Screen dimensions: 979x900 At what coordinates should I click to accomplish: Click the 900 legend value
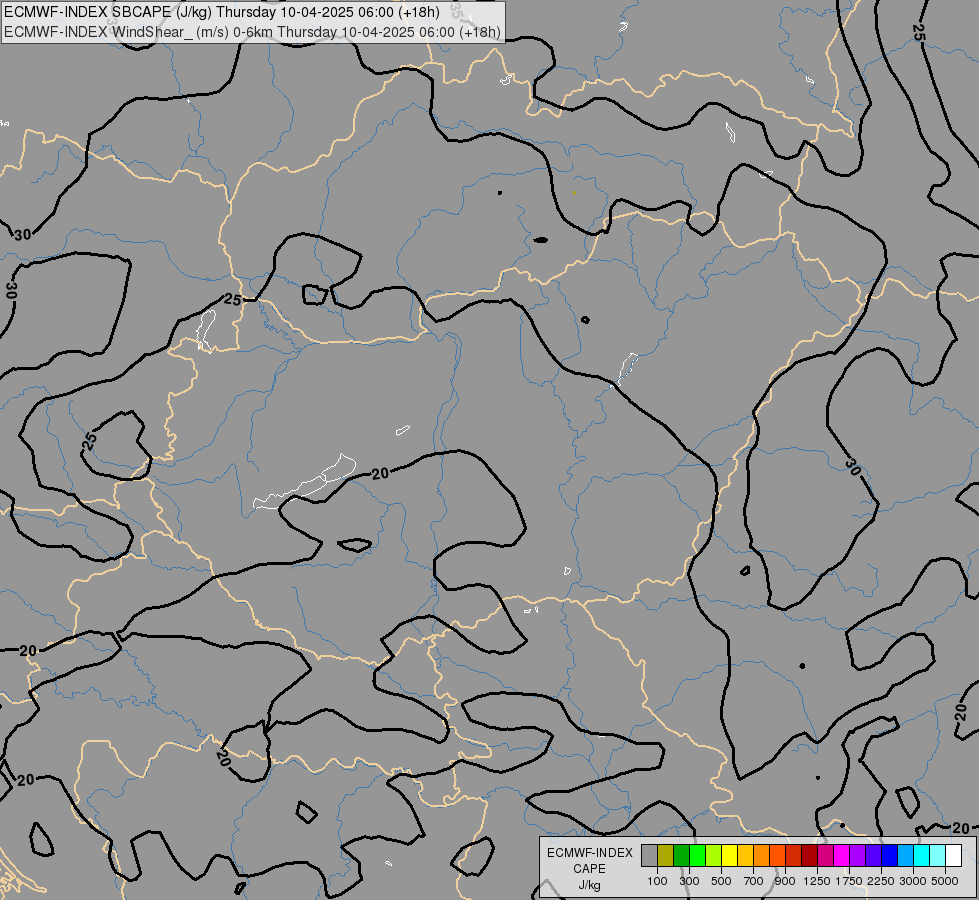785,881
